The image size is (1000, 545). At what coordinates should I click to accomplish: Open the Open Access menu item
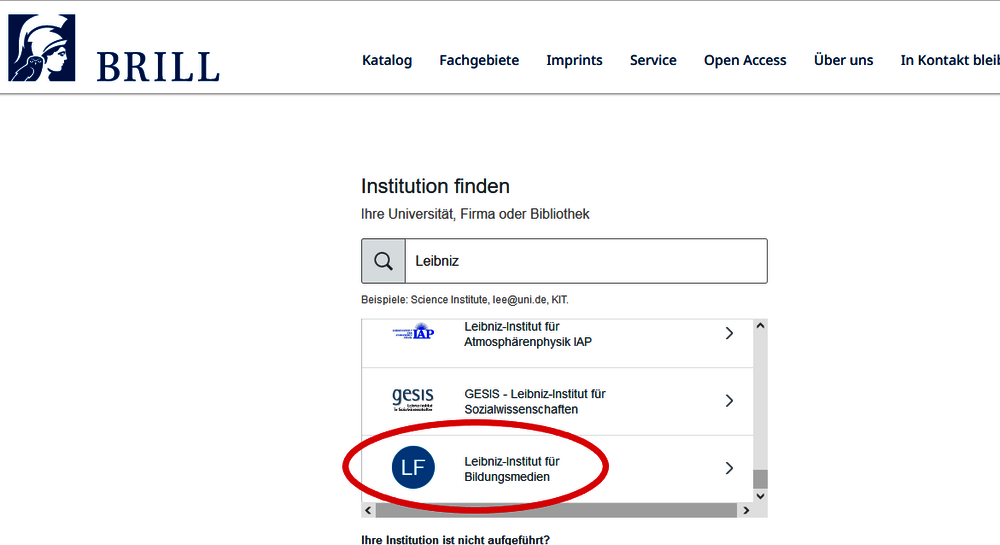click(x=745, y=60)
